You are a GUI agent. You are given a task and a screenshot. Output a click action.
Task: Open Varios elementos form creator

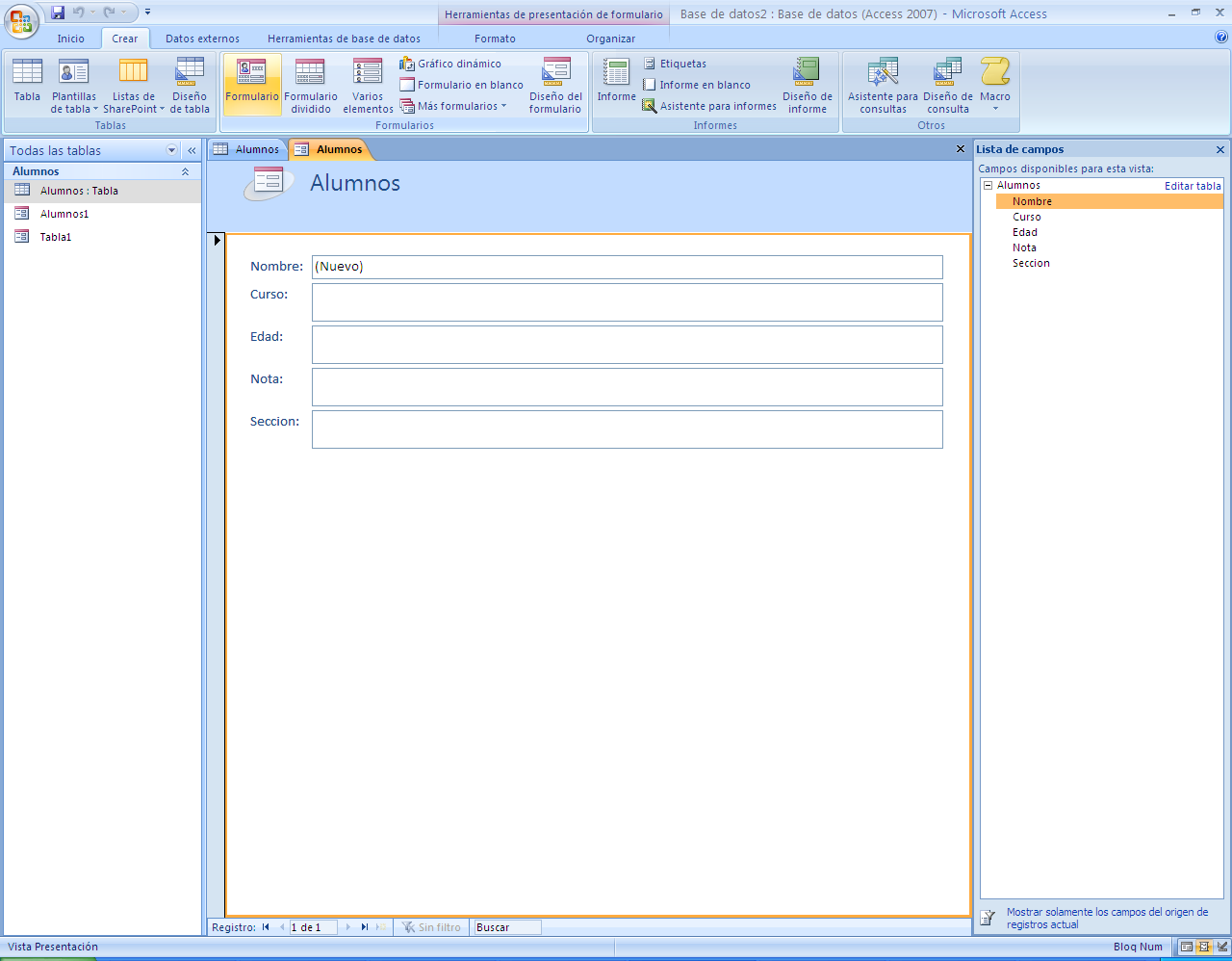point(367,85)
